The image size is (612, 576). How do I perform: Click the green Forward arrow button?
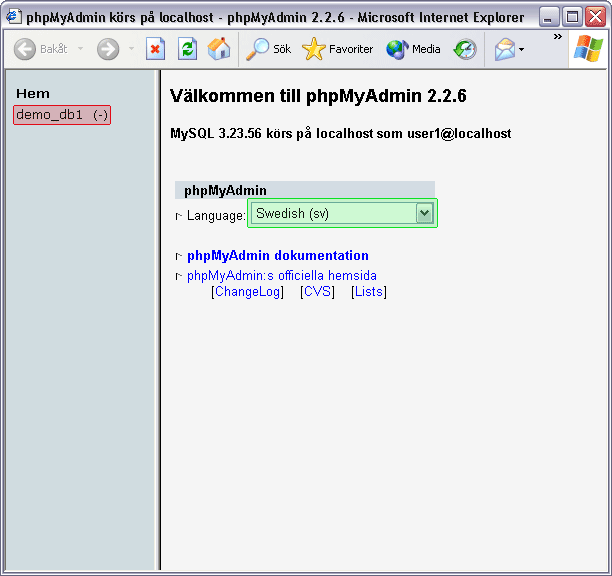coord(108,49)
